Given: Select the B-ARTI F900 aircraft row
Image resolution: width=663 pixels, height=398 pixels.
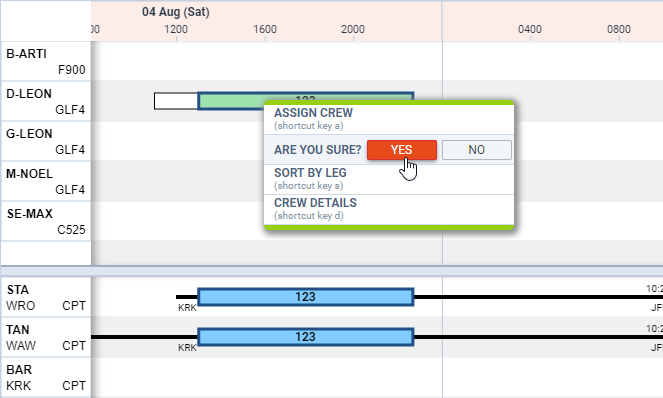Looking at the screenshot, I should click(x=46, y=61).
